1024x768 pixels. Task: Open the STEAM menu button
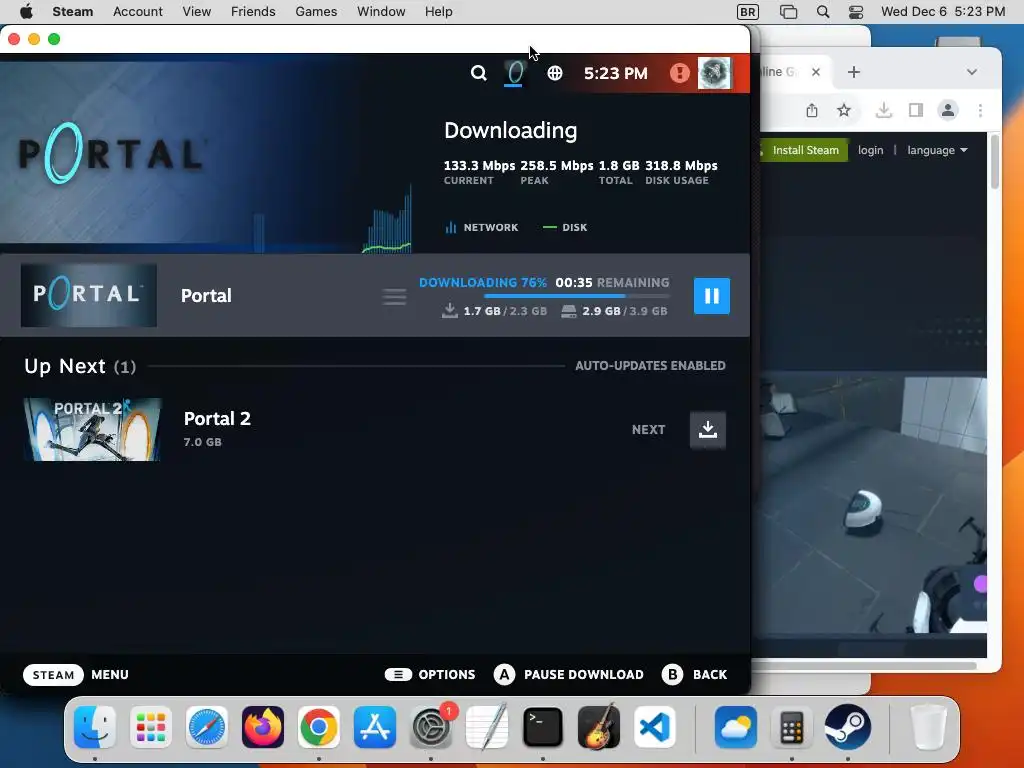pyautogui.click(x=54, y=675)
